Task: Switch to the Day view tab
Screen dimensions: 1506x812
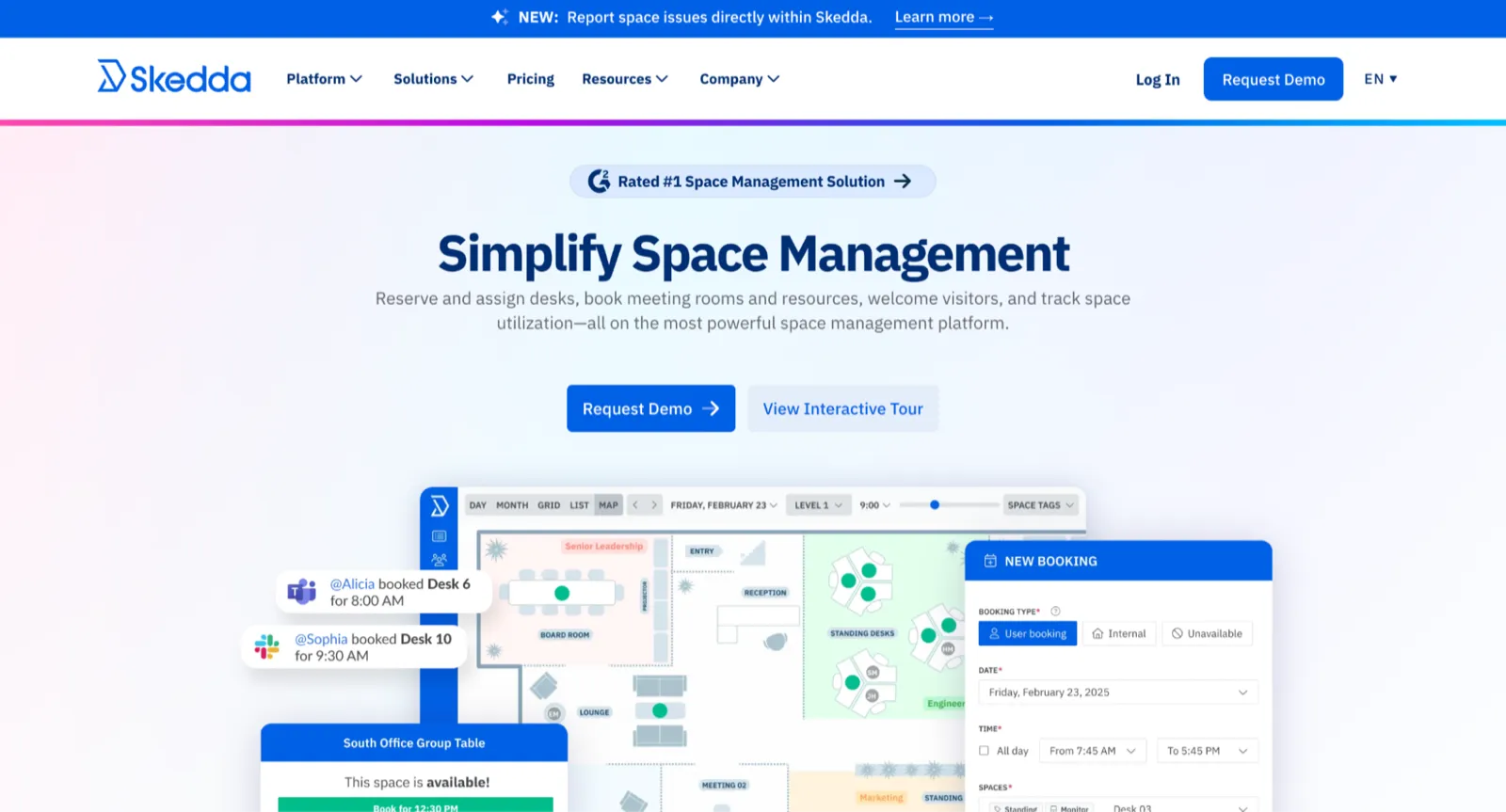Action: (478, 505)
